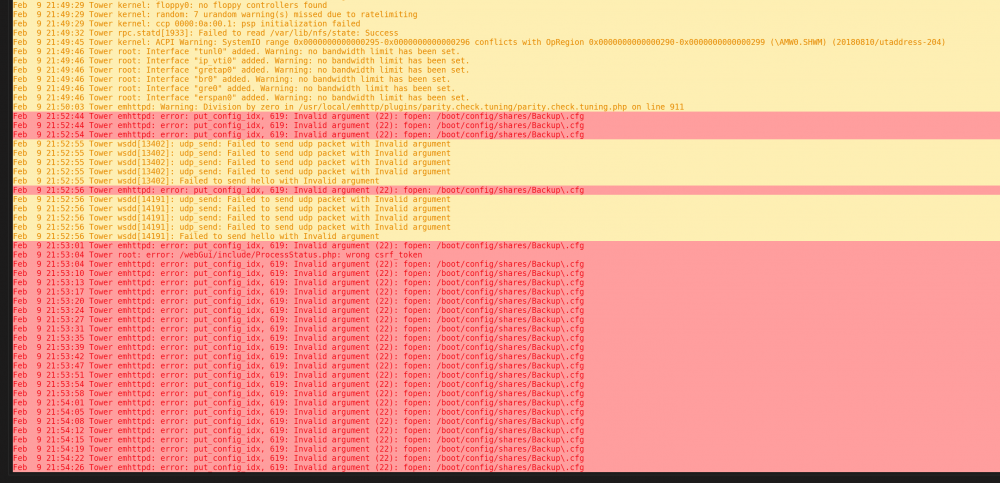Image resolution: width=1000 pixels, height=483 pixels.
Task: Select the Interface "erspan0" added line
Action: tap(241, 98)
